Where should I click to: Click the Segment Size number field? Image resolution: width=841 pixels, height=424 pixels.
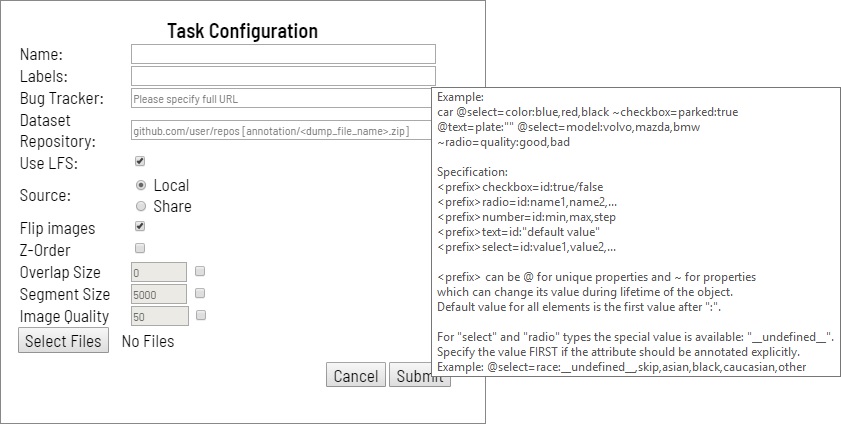(159, 294)
